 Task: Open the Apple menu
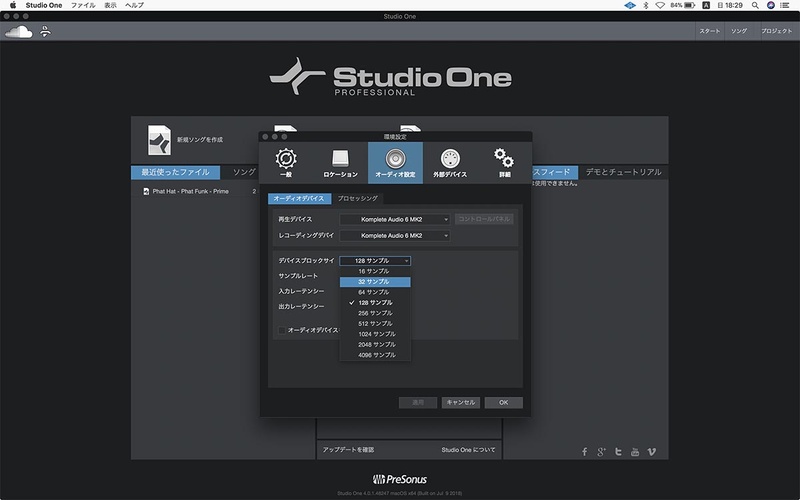(x=13, y=5)
